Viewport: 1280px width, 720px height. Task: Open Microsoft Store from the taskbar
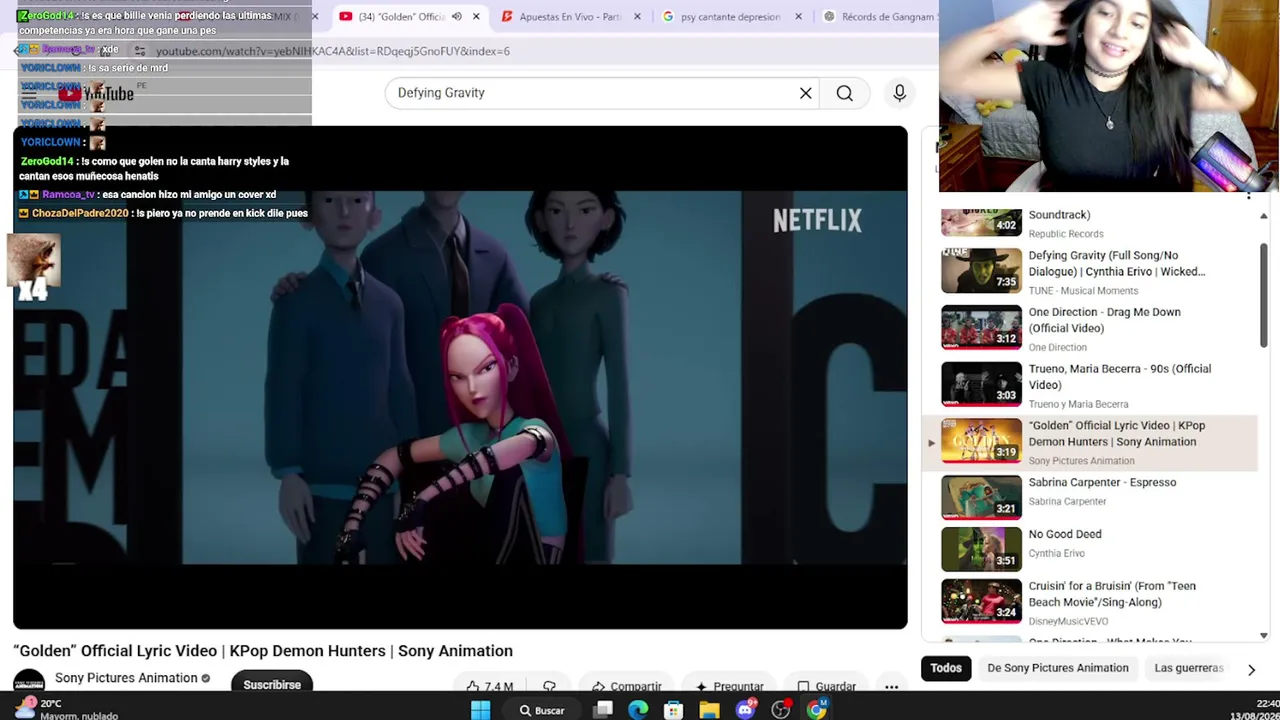point(673,710)
